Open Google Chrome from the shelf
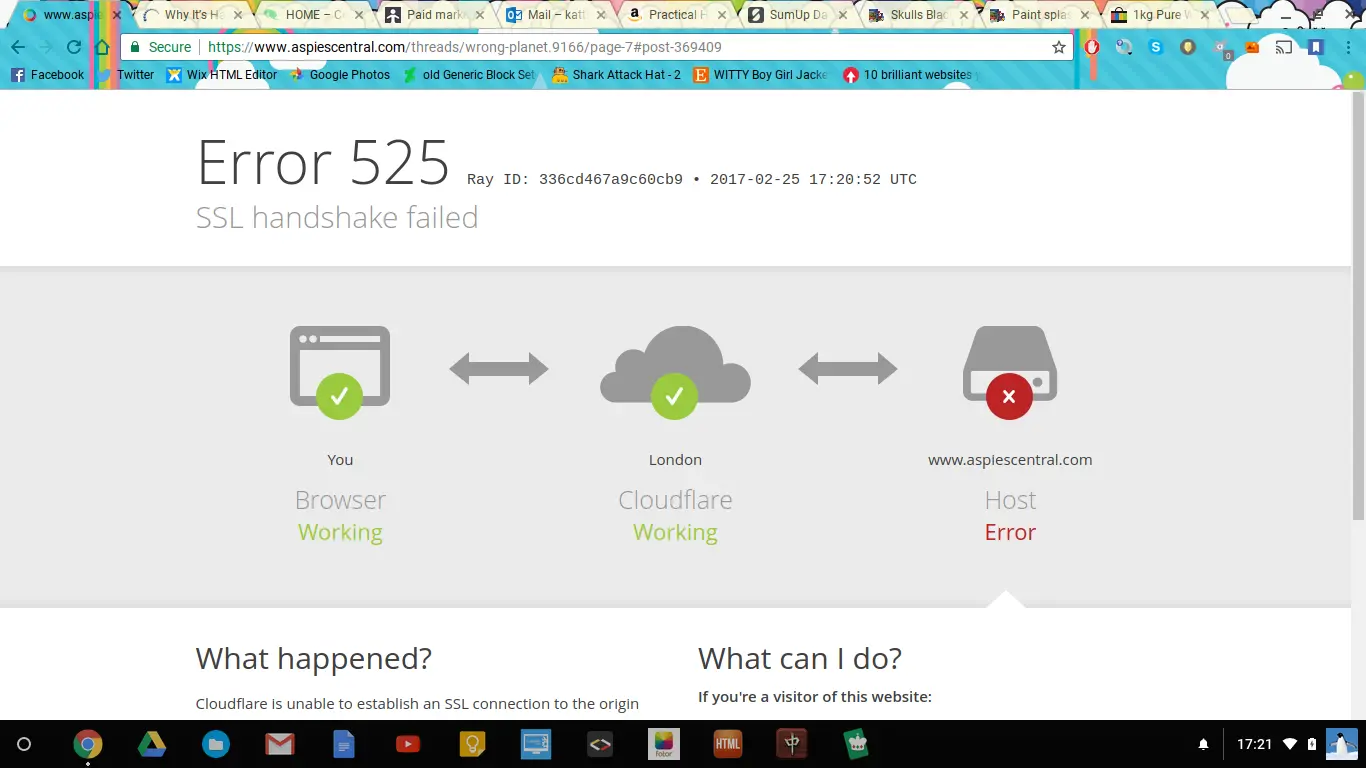1366x768 pixels. pos(88,744)
